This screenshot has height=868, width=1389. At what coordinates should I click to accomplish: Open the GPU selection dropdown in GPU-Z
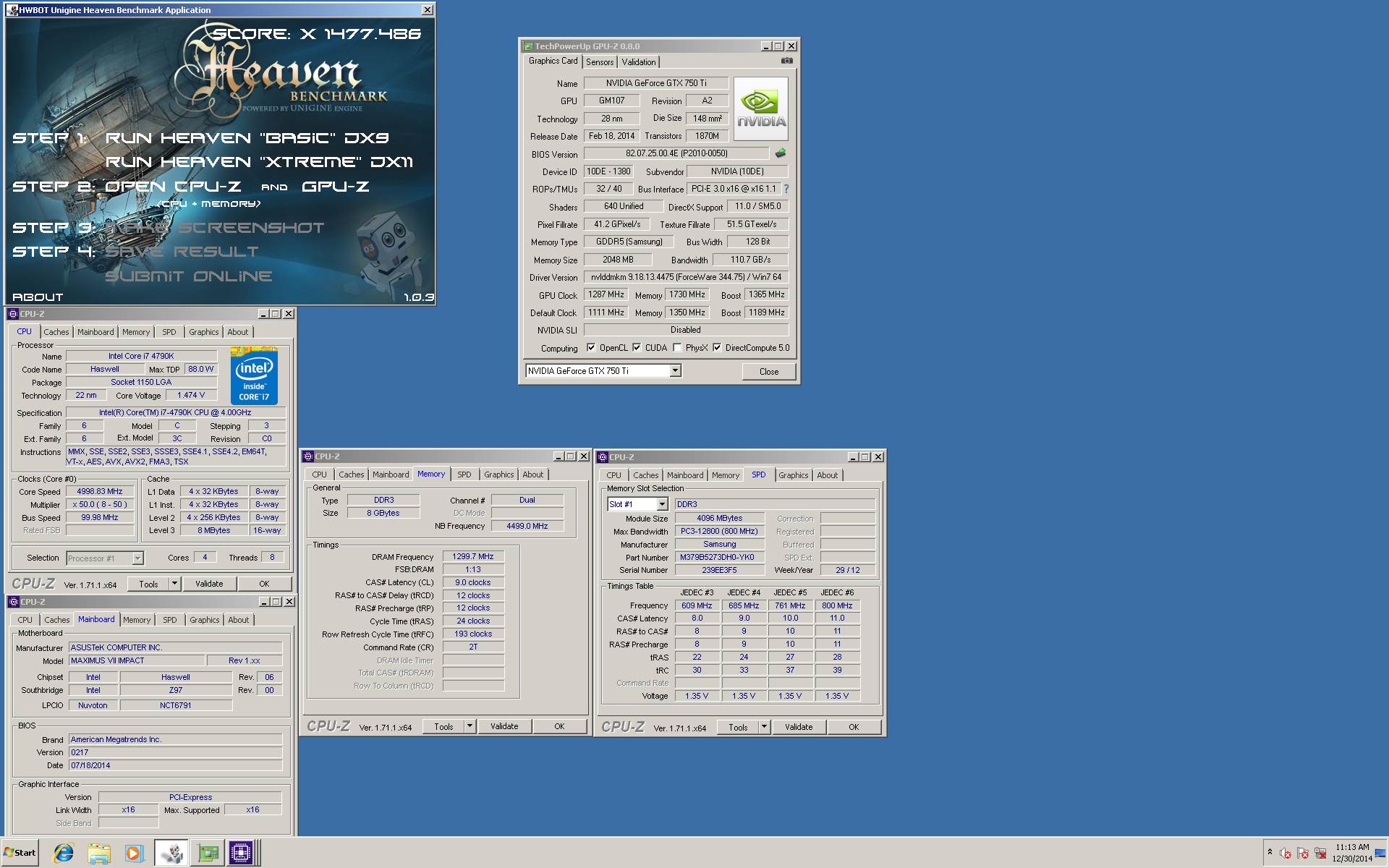tap(675, 371)
